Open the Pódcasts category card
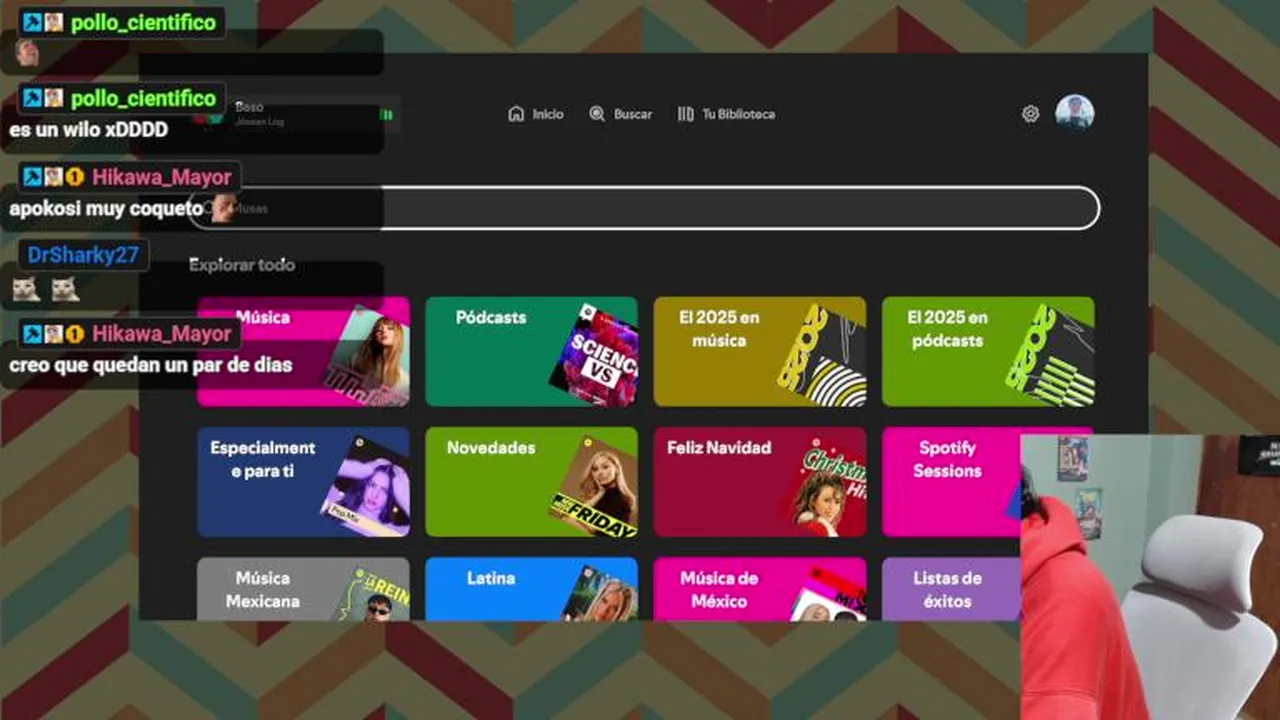 tap(531, 351)
